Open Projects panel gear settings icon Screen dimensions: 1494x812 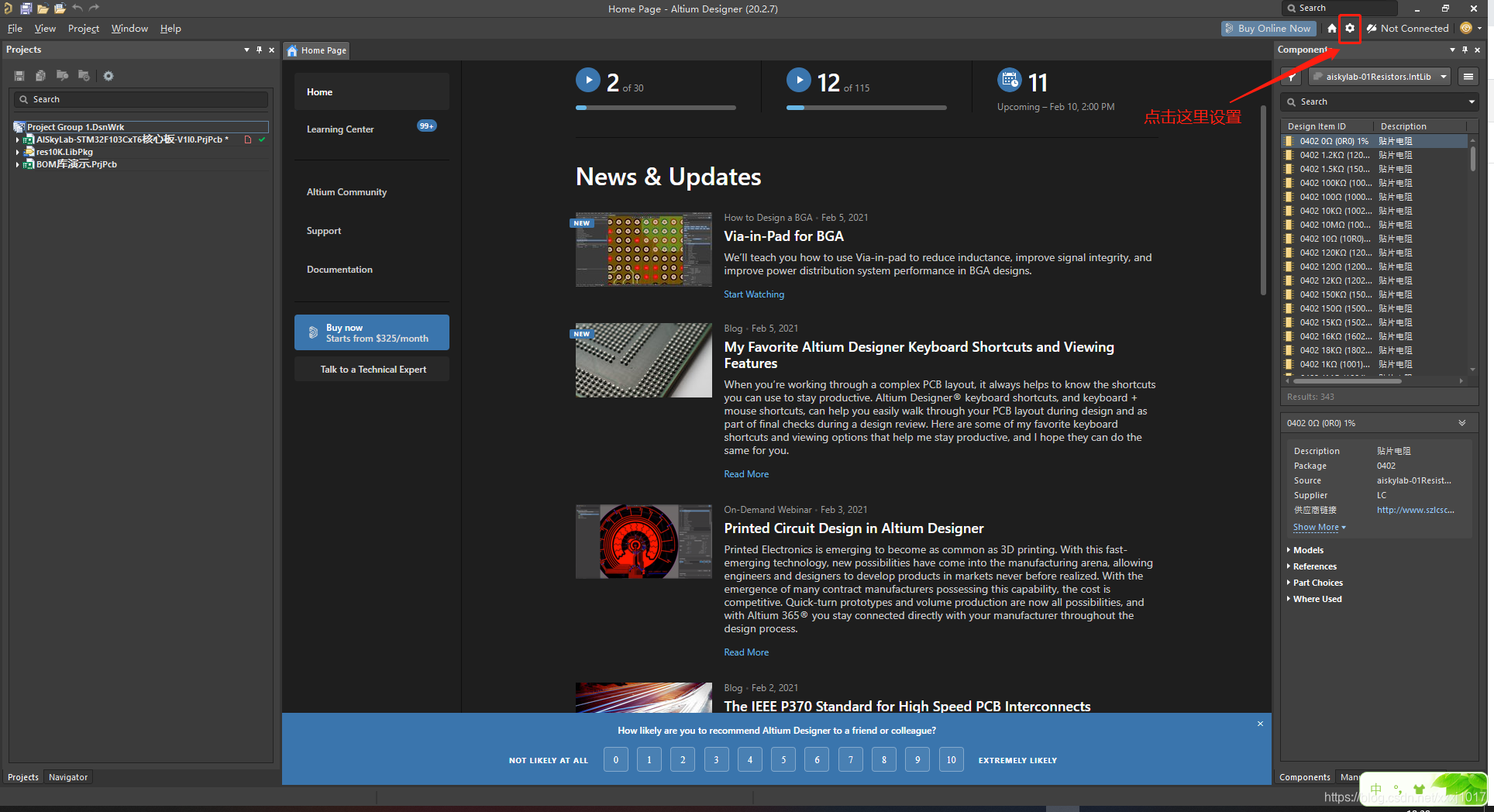pyautogui.click(x=108, y=76)
